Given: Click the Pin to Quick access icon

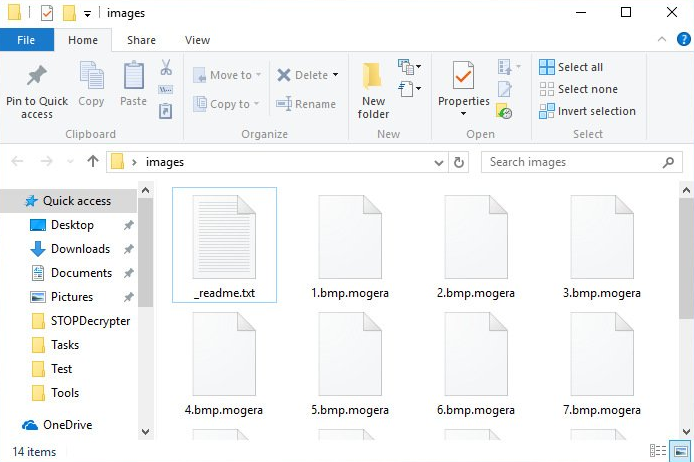Looking at the screenshot, I should (x=37, y=78).
